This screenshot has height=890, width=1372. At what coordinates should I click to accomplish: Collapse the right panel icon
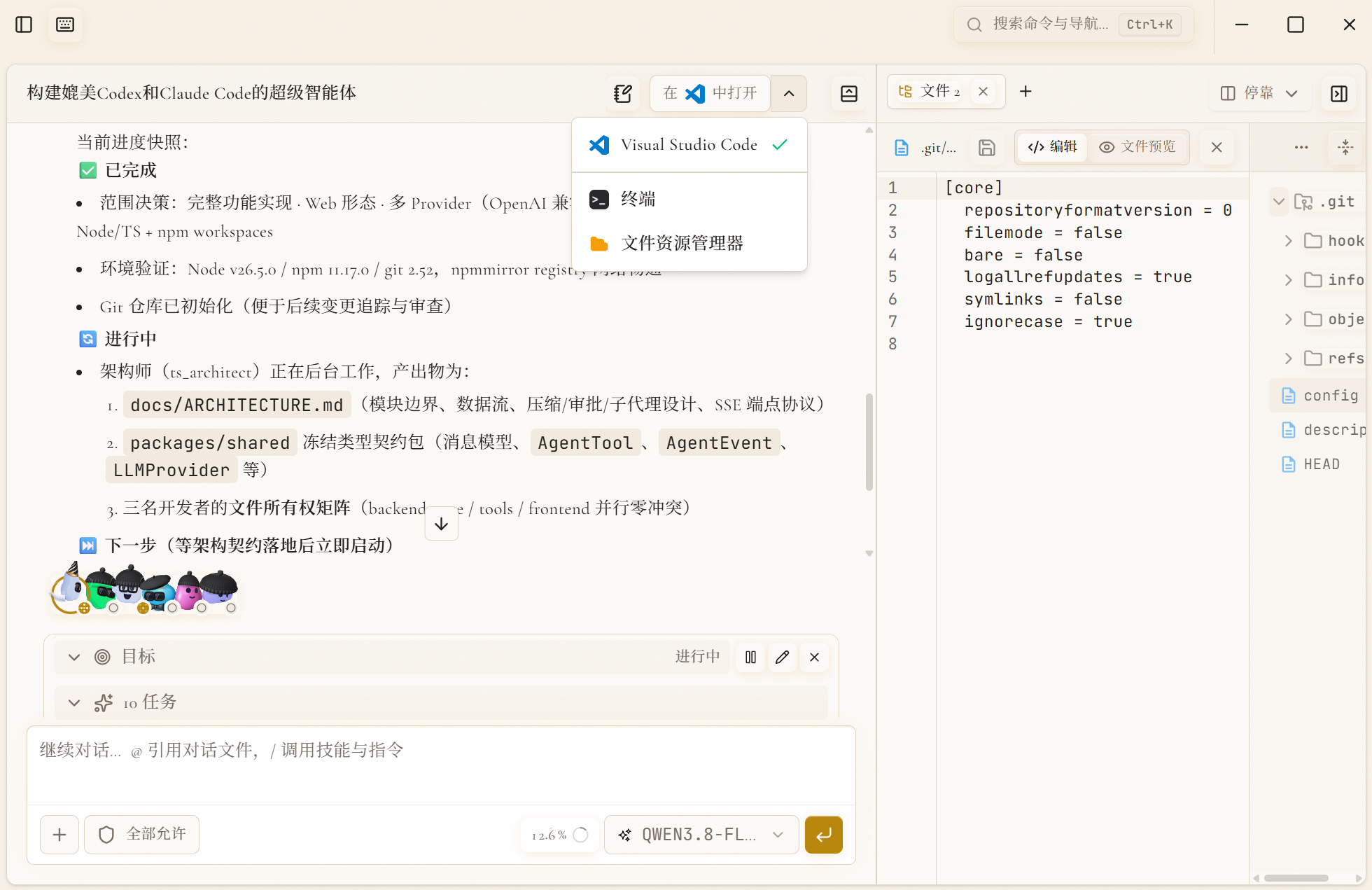point(1339,94)
